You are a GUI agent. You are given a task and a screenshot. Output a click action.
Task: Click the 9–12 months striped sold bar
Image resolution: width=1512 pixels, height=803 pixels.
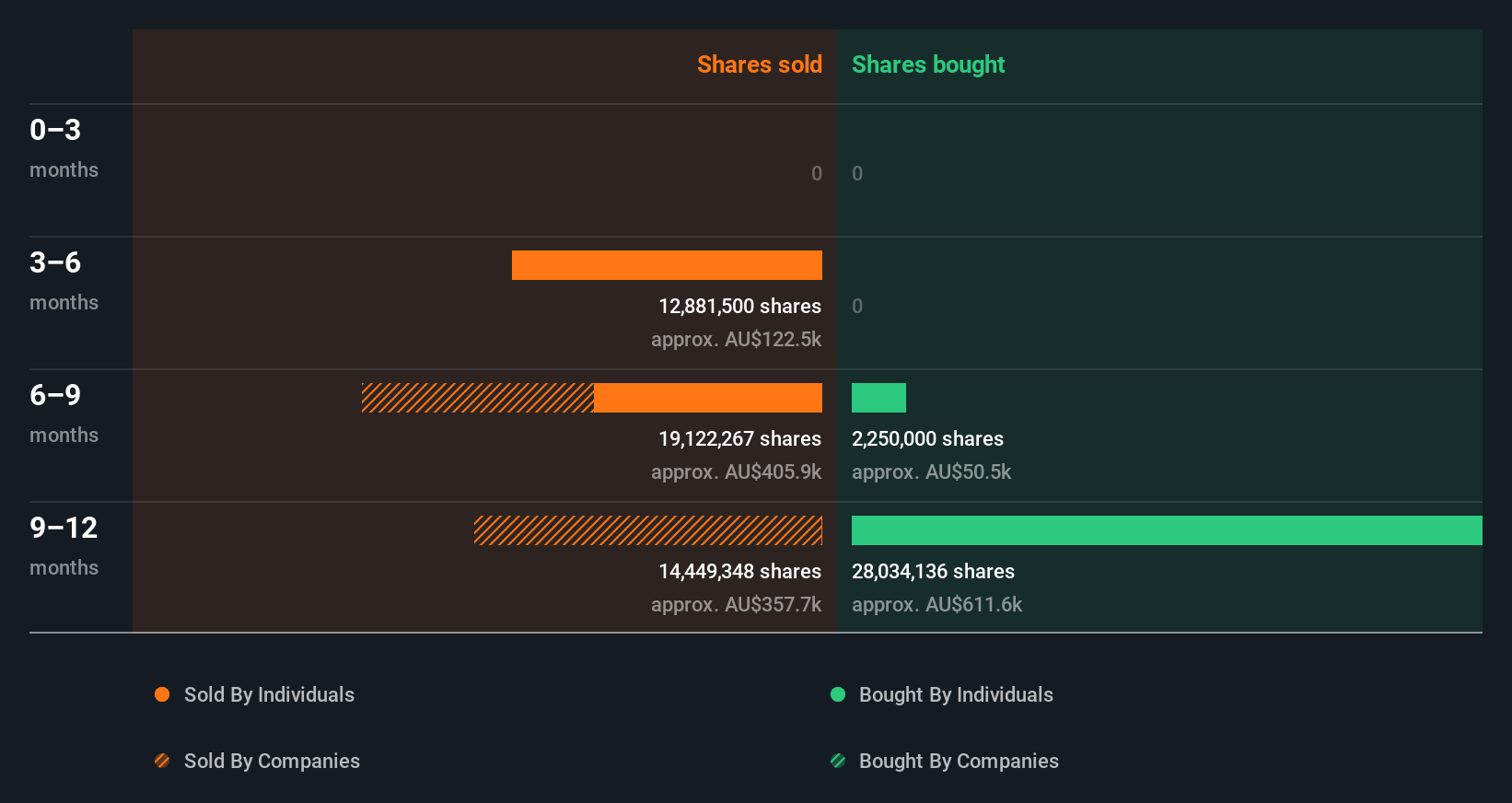click(647, 530)
